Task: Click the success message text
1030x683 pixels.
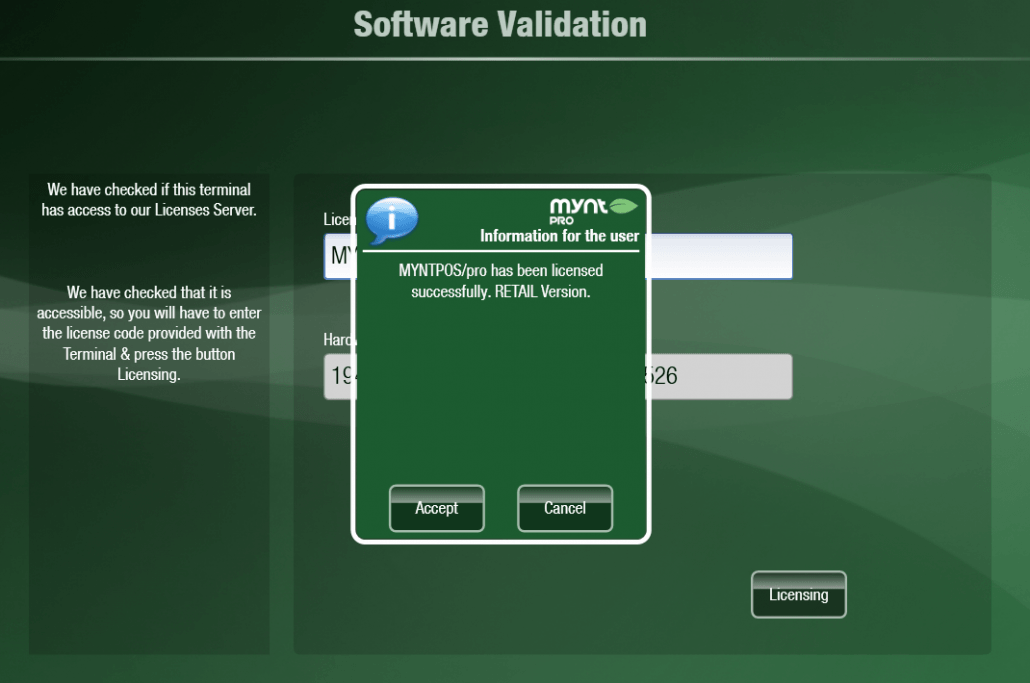Action: [500, 280]
